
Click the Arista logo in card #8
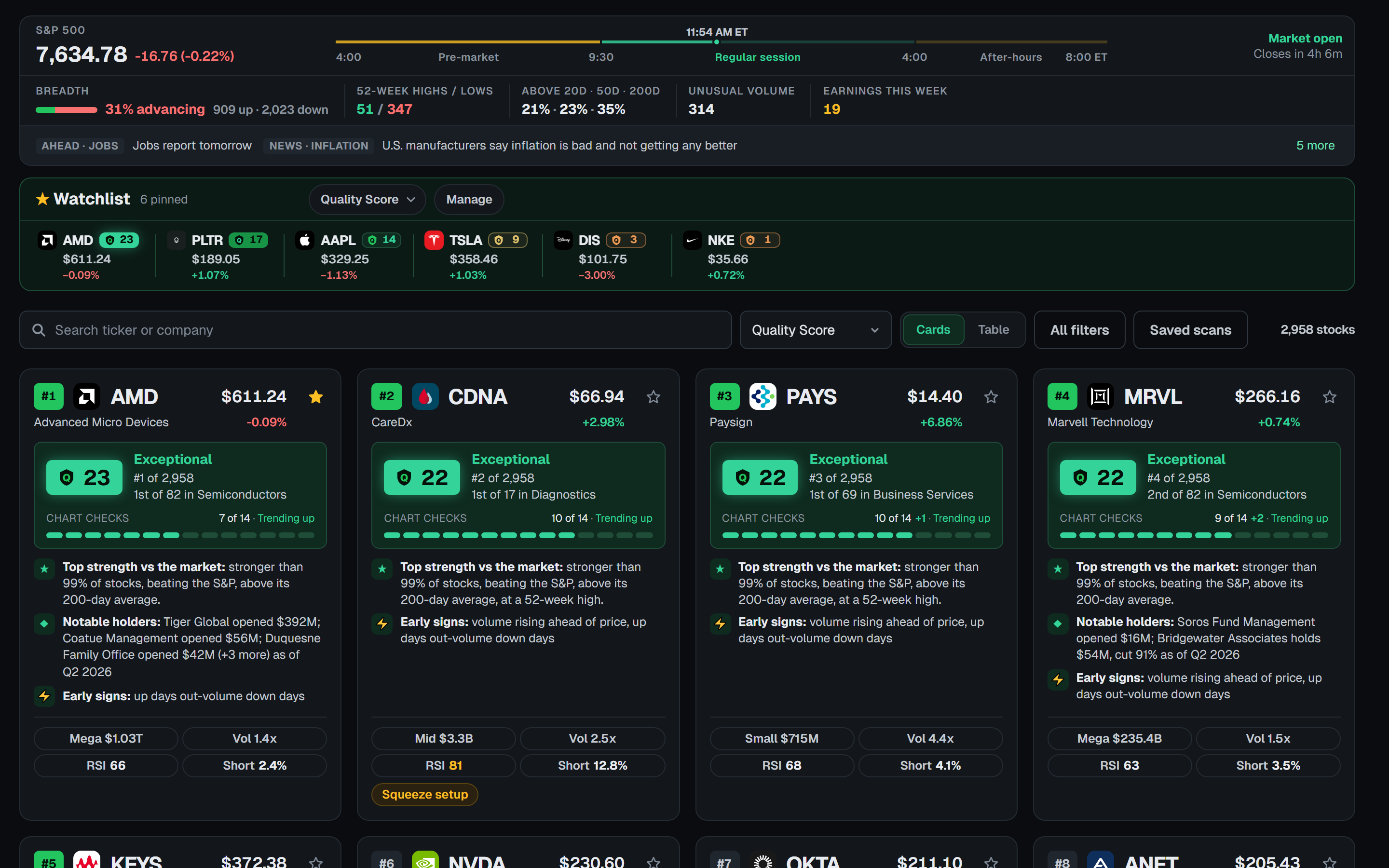(1100, 859)
